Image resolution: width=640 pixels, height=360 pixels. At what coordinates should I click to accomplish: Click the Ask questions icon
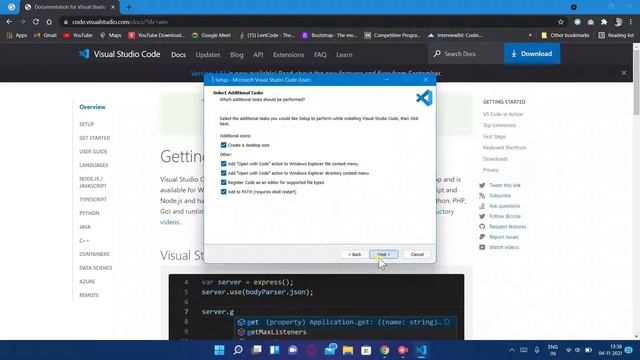482,206
